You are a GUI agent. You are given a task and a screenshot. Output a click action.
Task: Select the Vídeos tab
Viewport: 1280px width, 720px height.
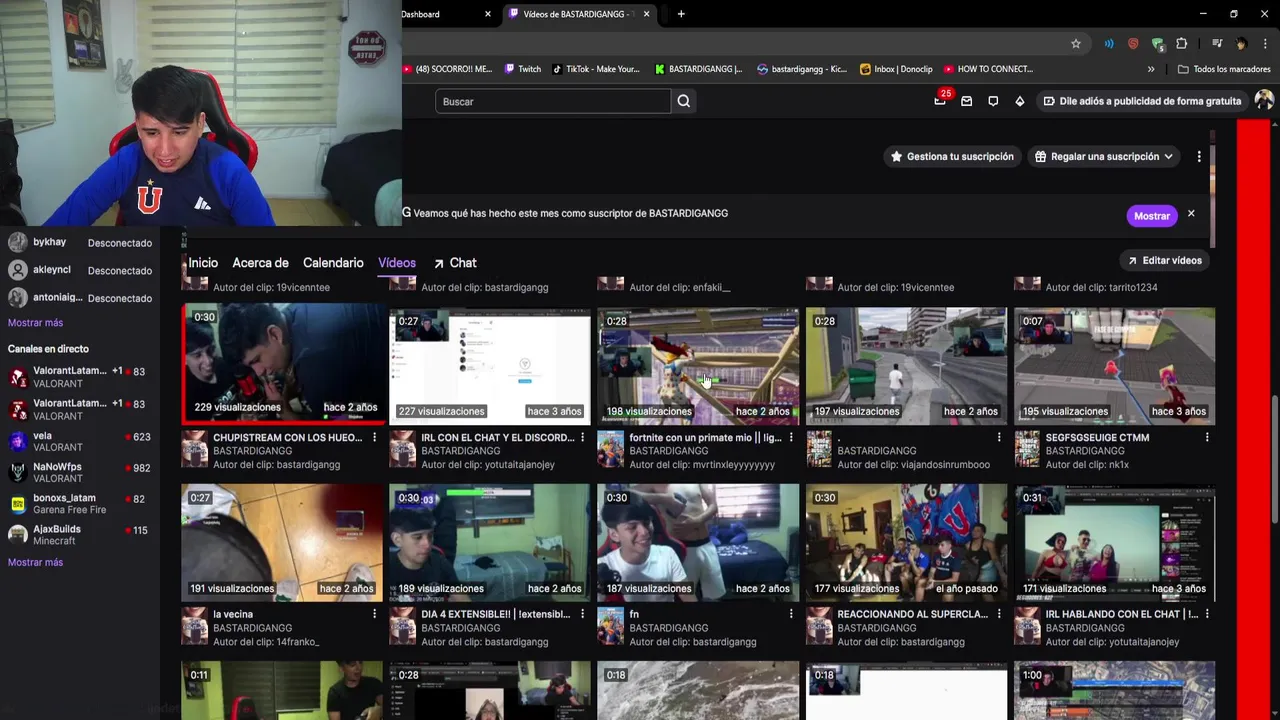point(397,263)
